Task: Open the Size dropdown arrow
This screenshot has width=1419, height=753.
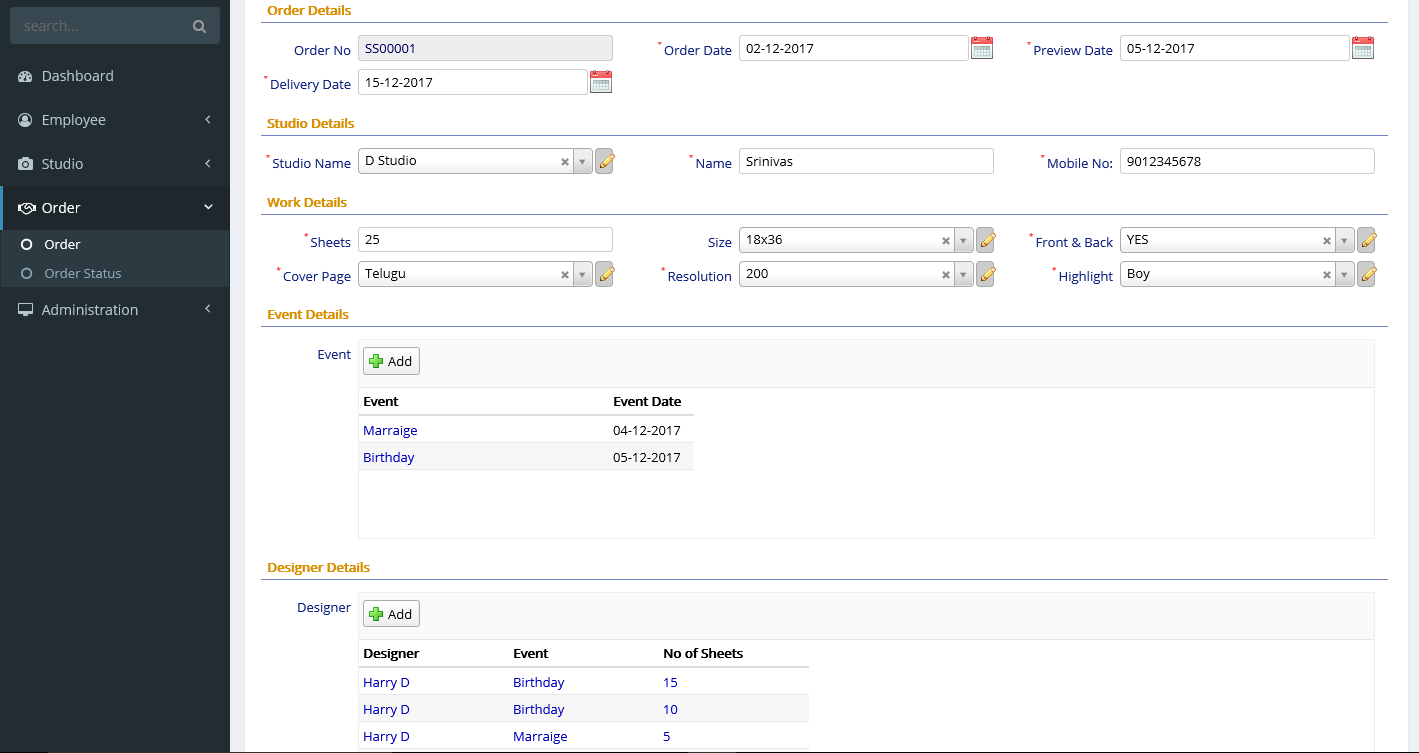Action: [963, 239]
